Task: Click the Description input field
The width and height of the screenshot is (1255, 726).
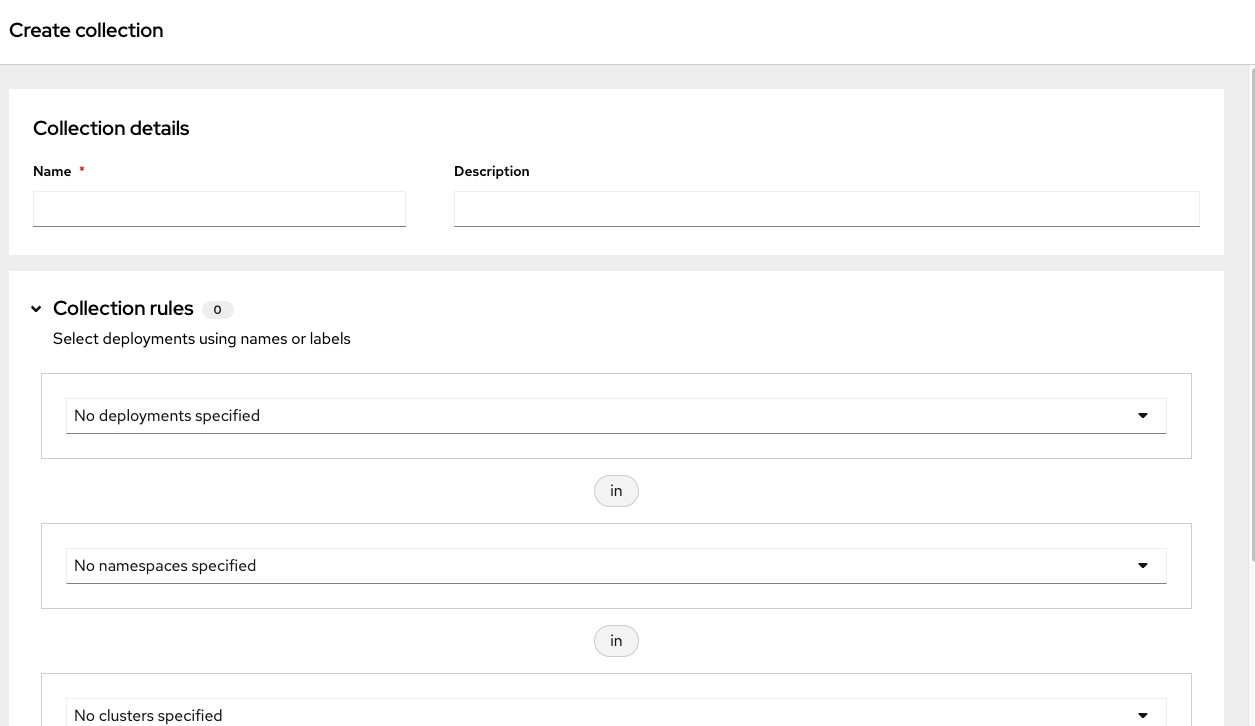Action: coord(826,209)
